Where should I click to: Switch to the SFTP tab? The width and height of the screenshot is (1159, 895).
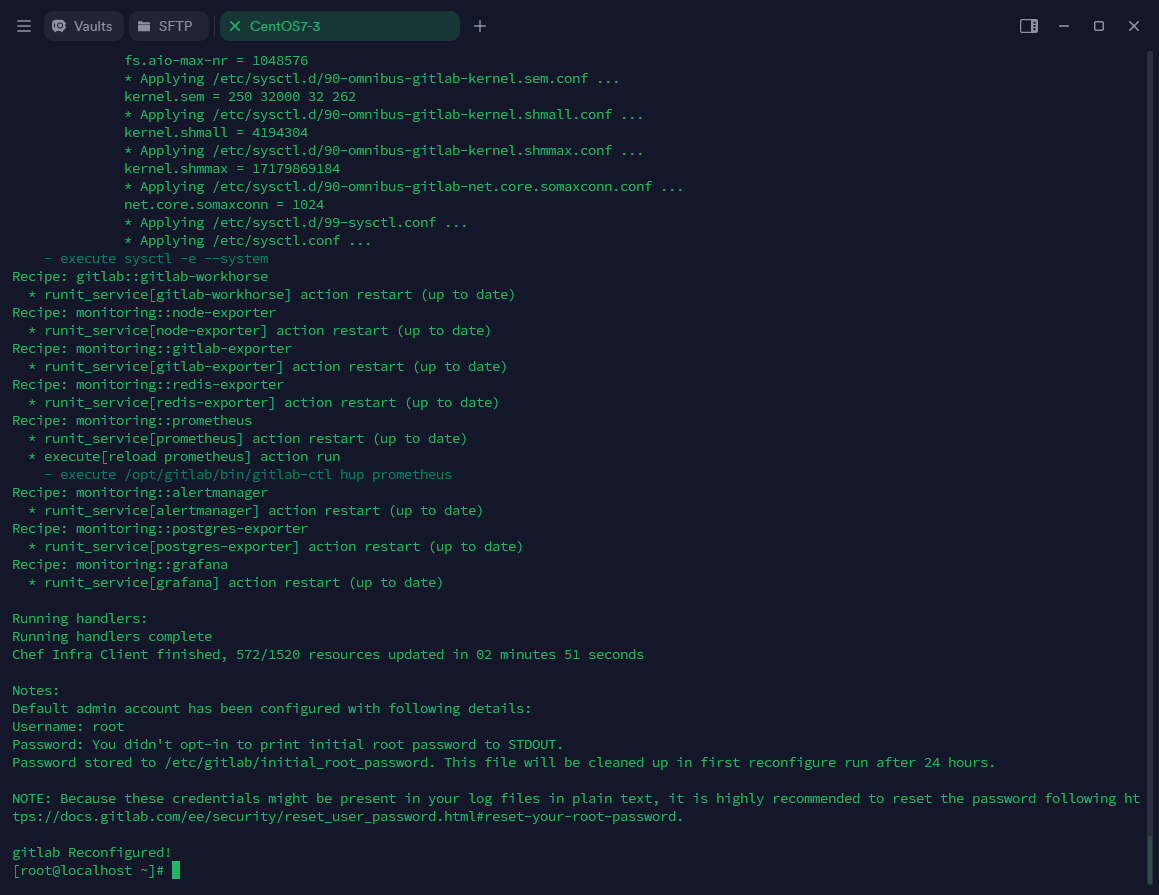169,26
